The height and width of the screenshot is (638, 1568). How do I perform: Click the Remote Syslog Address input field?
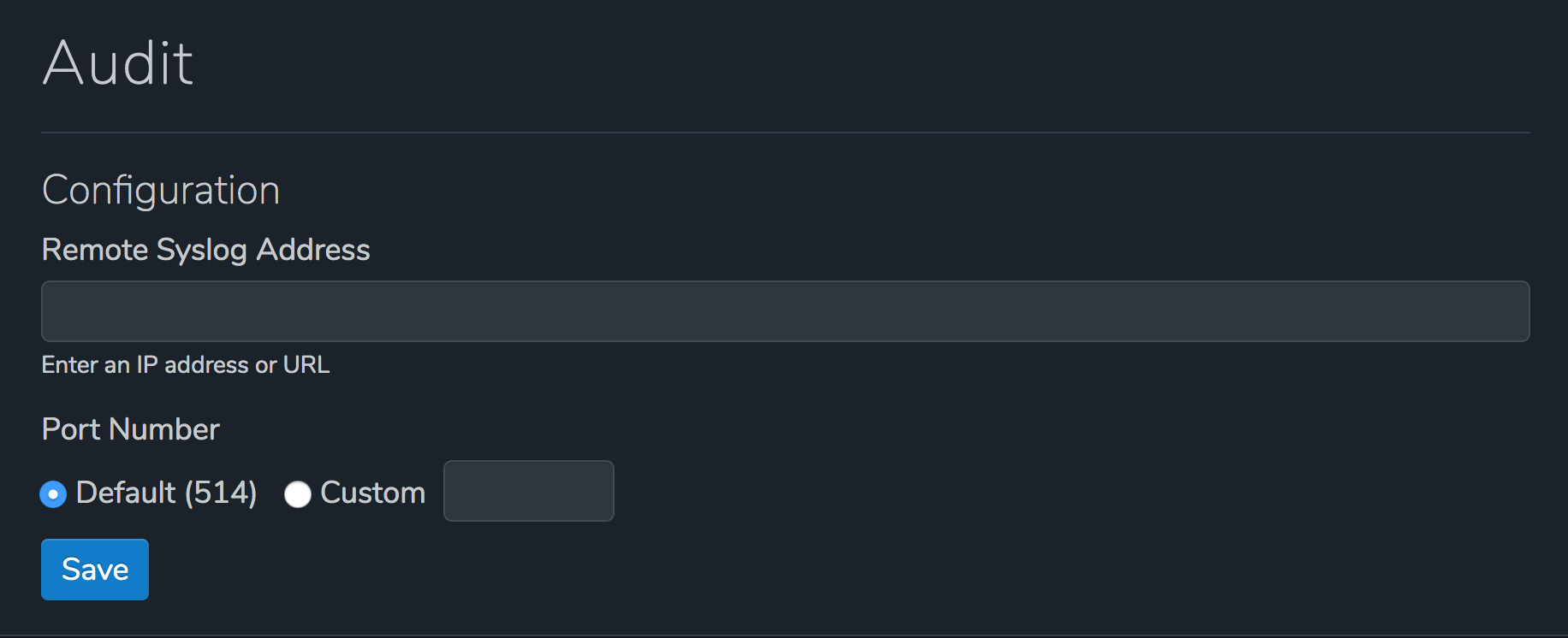point(785,311)
